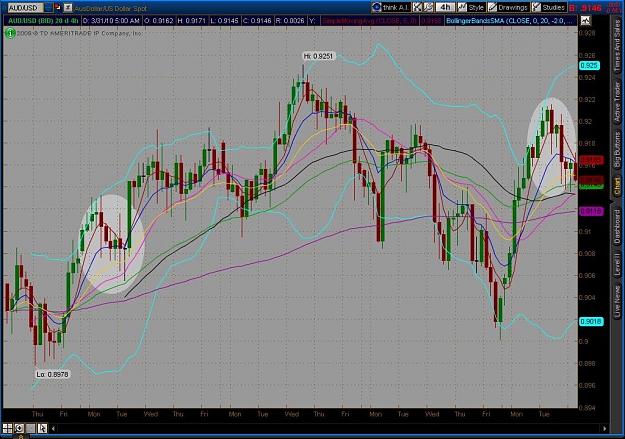Open the think A.I. button
The width and height of the screenshot is (625, 439).
[390, 7]
